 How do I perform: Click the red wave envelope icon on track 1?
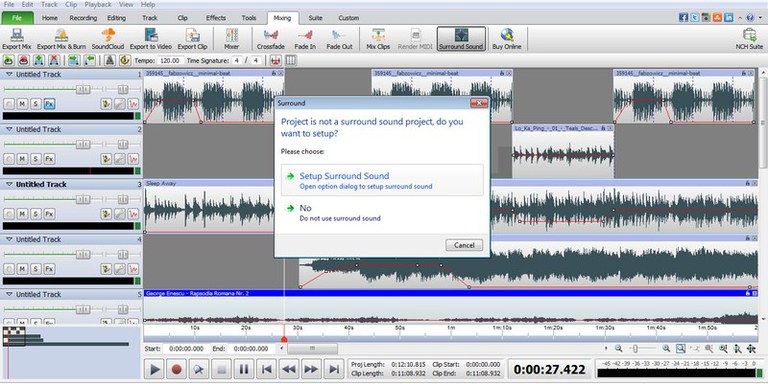coord(133,104)
